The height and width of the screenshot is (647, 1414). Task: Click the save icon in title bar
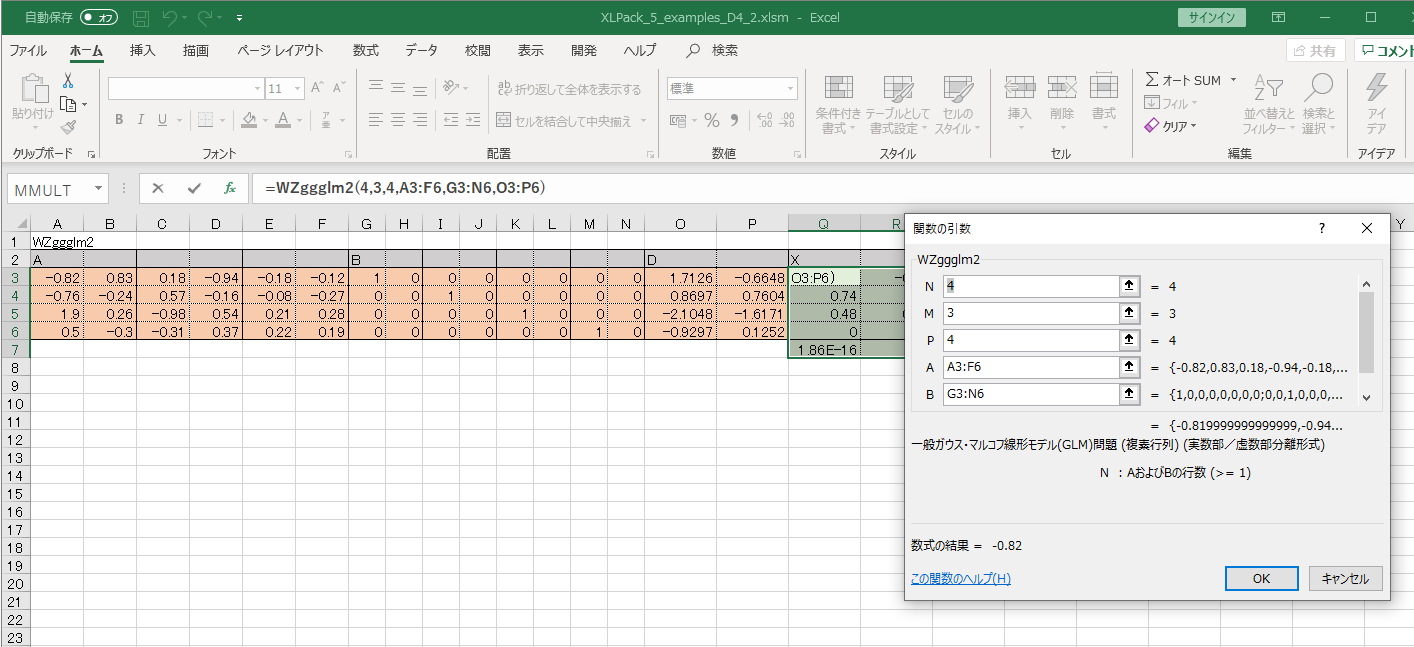pyautogui.click(x=141, y=18)
